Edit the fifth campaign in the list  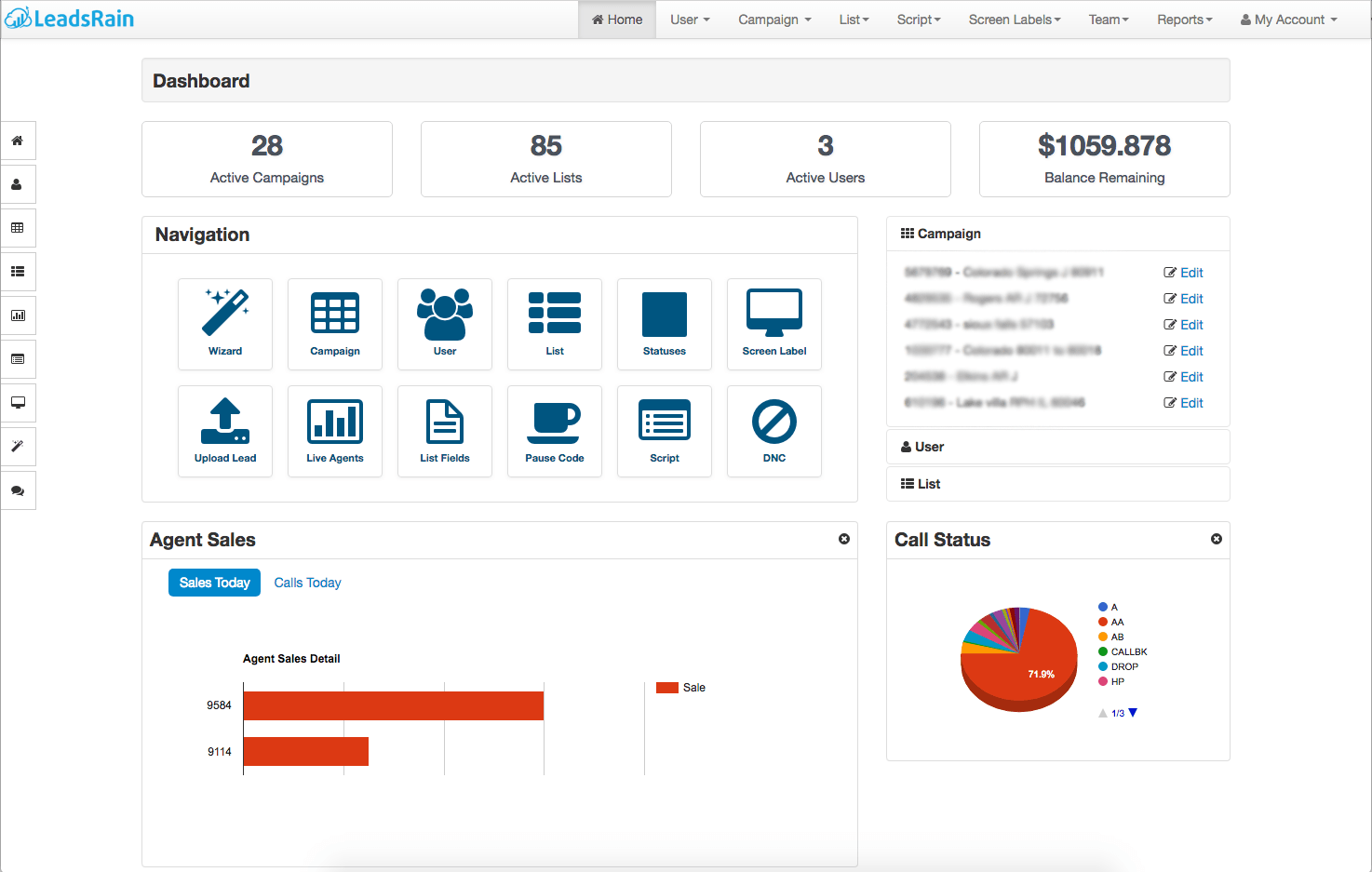[x=1183, y=377]
